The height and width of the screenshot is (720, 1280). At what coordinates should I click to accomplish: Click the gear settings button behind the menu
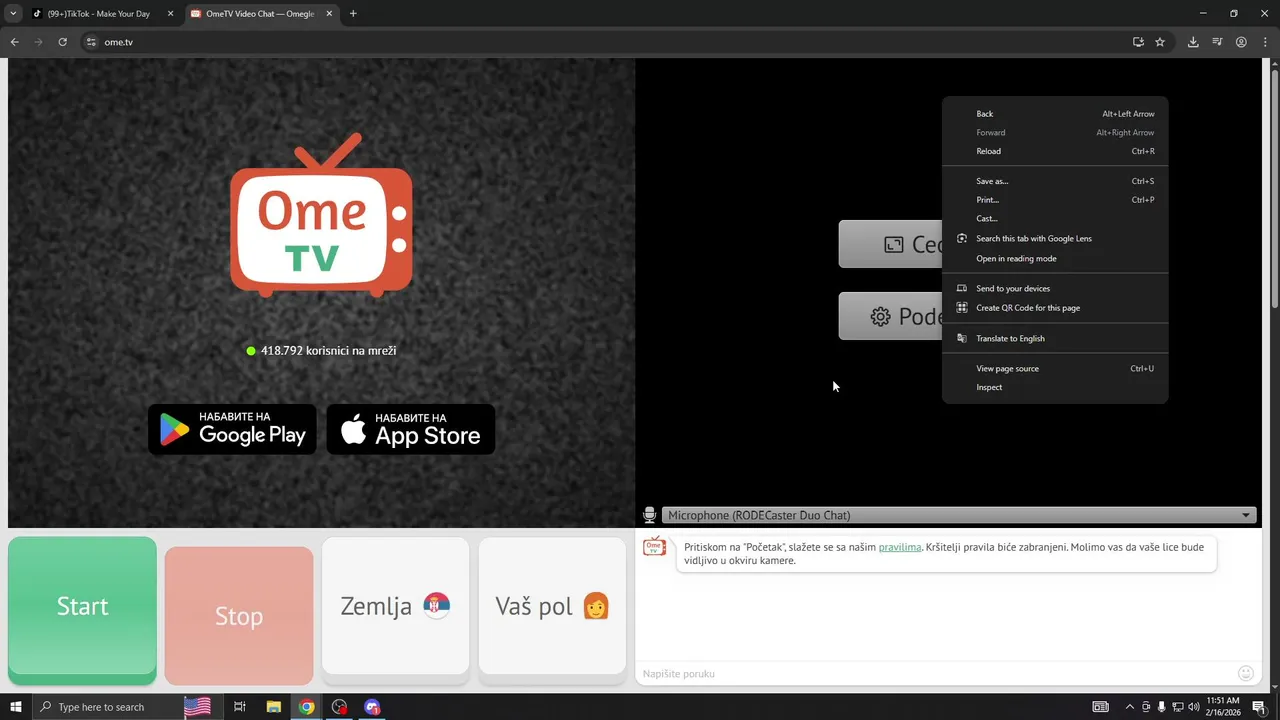pos(890,316)
